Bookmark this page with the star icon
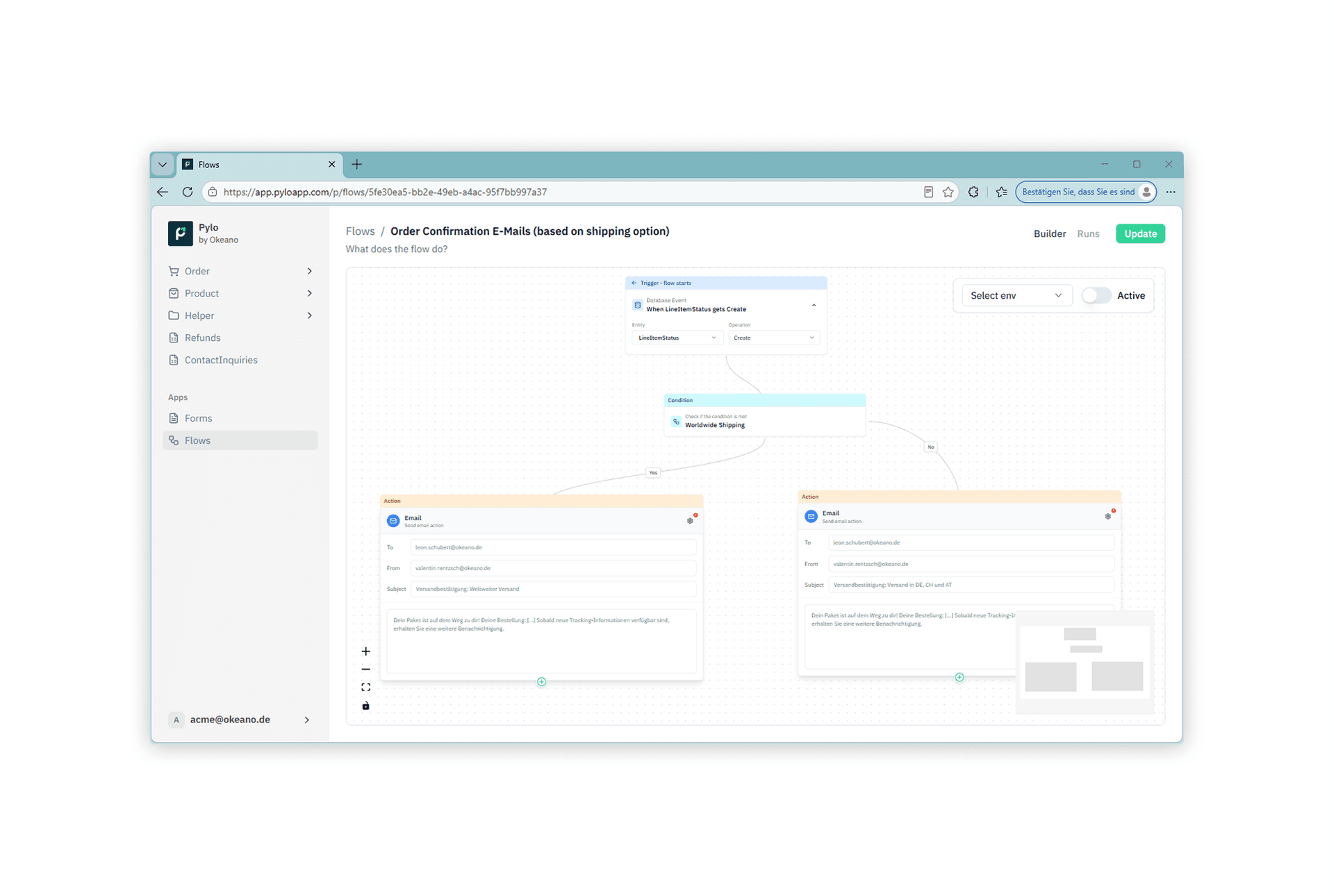The width and height of the screenshot is (1334, 896). pyautogui.click(x=948, y=192)
